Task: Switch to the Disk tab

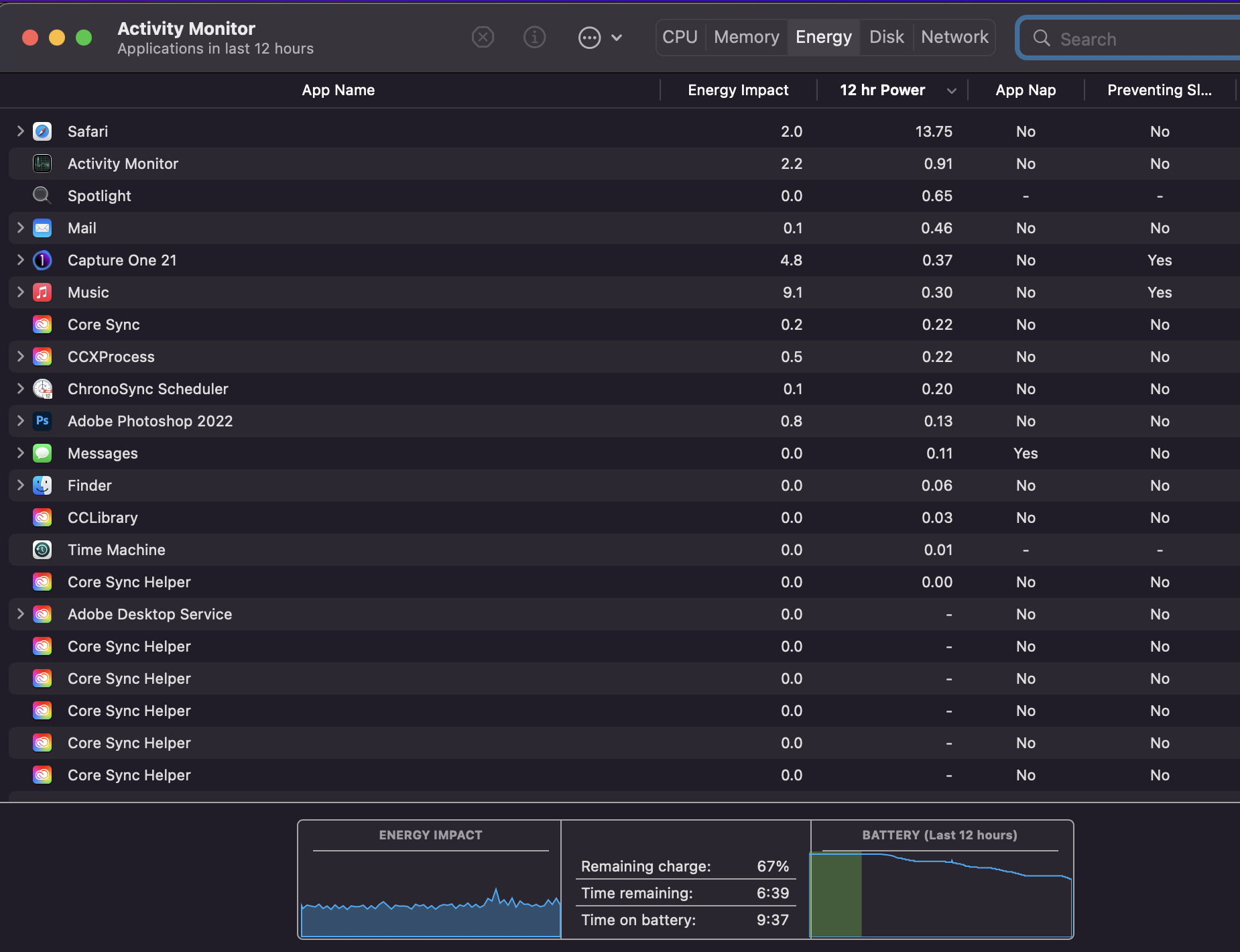Action: [886, 38]
